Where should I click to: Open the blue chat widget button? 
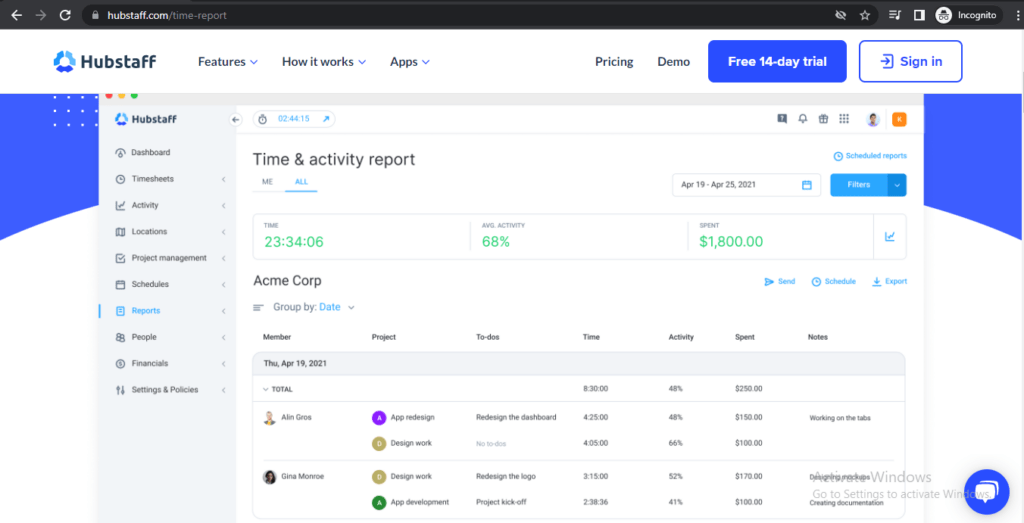987,492
